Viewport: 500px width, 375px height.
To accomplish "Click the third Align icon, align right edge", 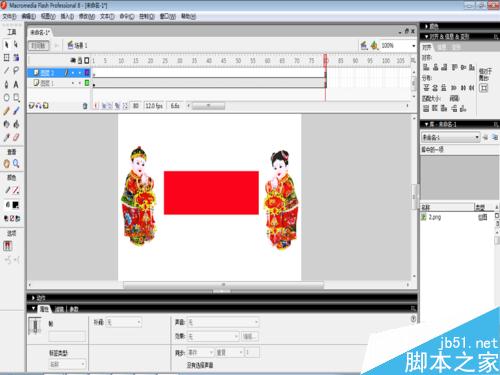I will tap(444, 67).
